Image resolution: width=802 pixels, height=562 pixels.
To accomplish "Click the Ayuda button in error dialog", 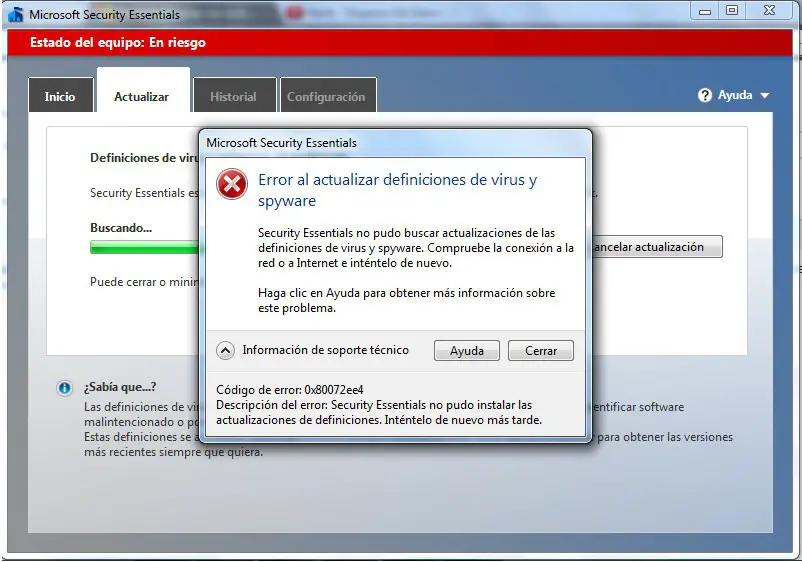I will coord(466,351).
